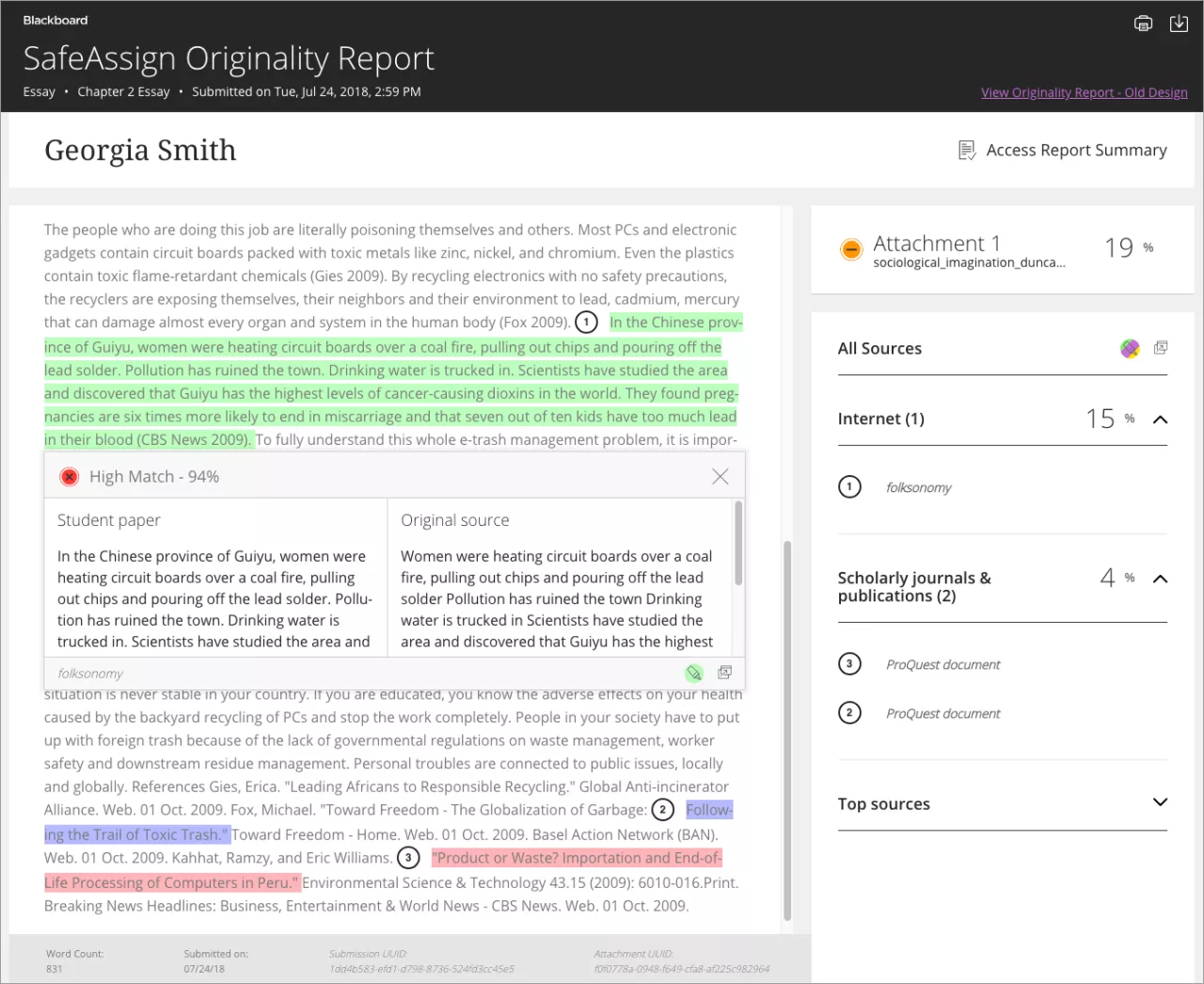The image size is (1204, 984).
Task: Click the print icon in the header
Action: click(1143, 24)
